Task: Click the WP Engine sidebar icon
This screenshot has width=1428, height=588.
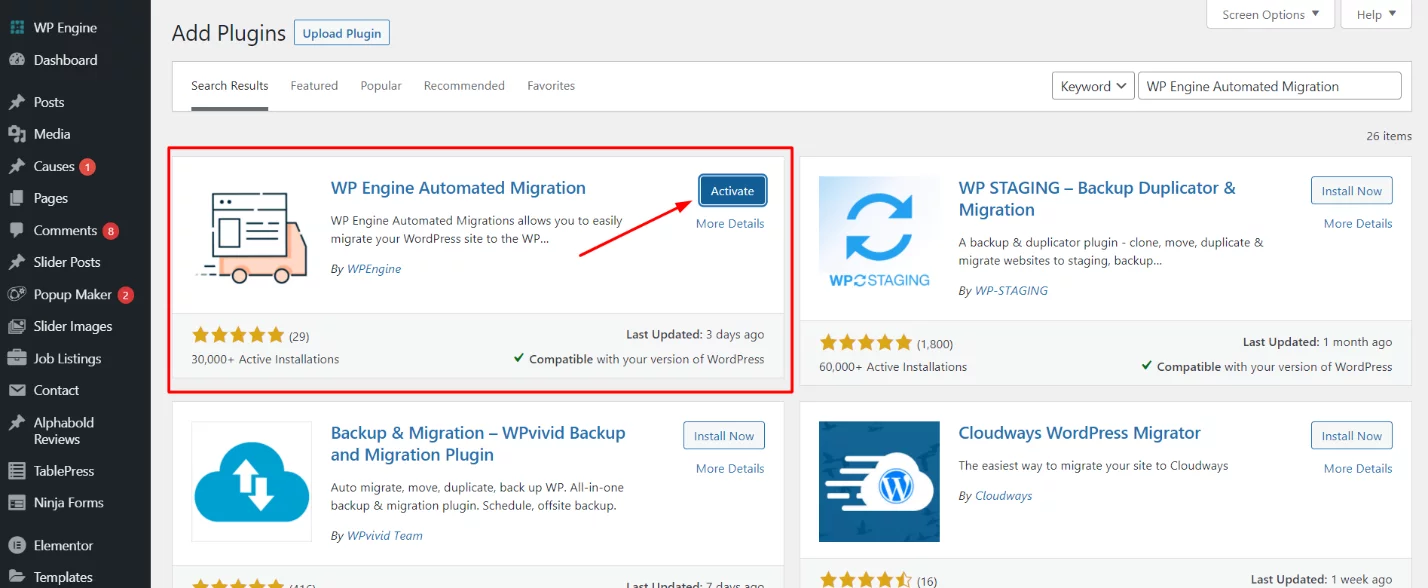Action: point(16,28)
